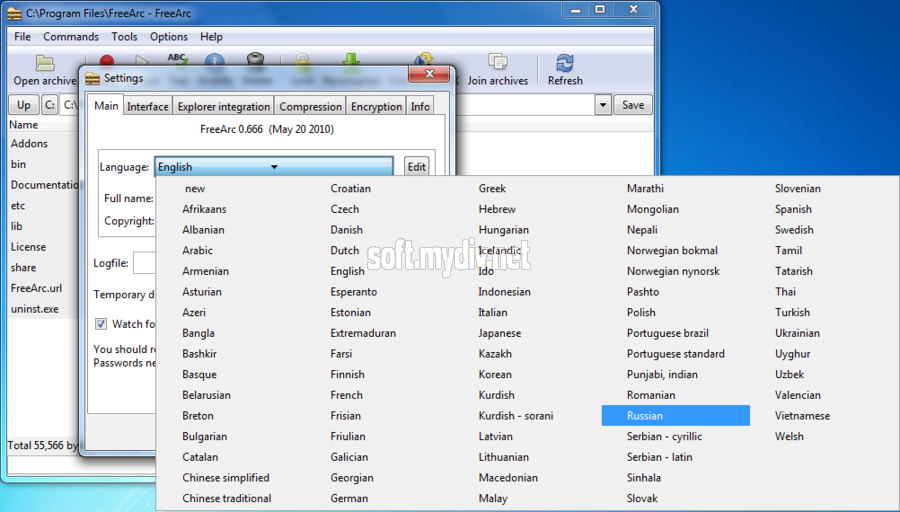The image size is (900, 512).
Task: Choose Afrikaans in the language list
Action: (x=204, y=209)
